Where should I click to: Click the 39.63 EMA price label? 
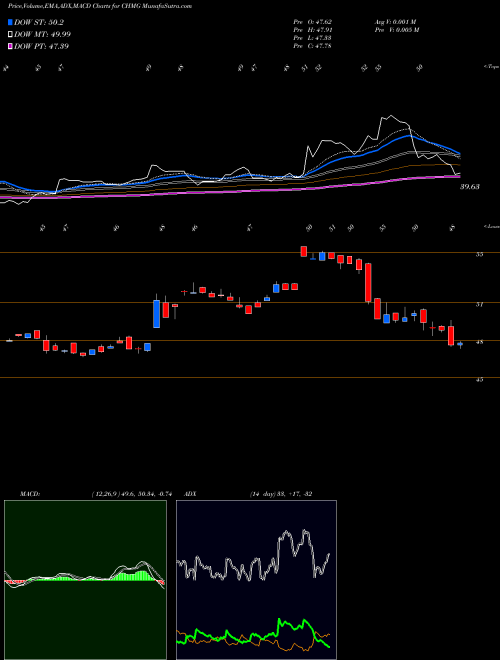point(470,186)
